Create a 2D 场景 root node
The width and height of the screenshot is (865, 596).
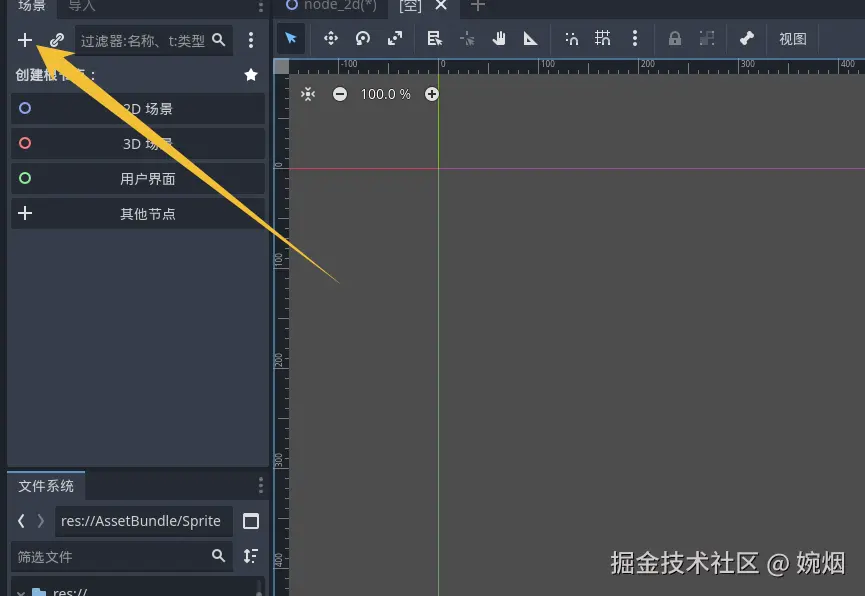(138, 109)
